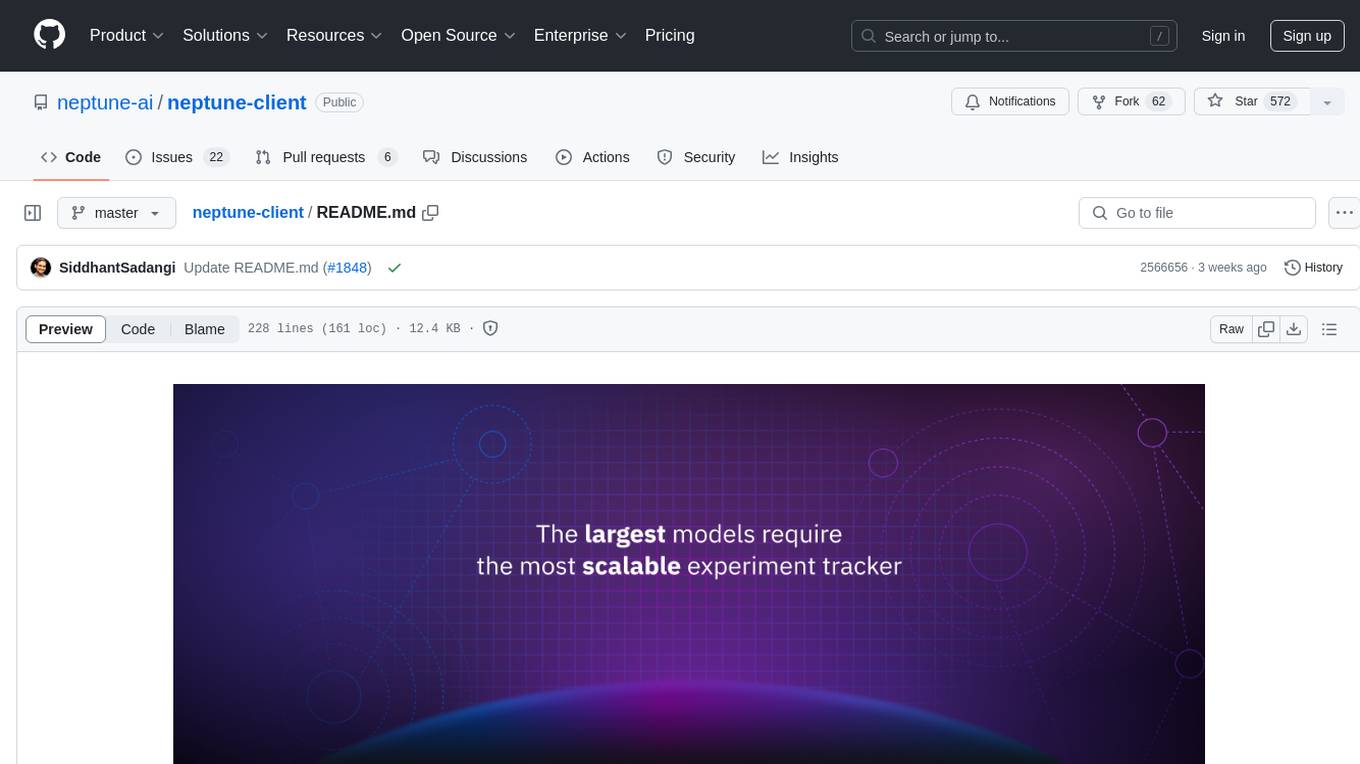Go to neptune-client root in breadcrumb
Image resolution: width=1360 pixels, height=764 pixels.
(x=248, y=213)
